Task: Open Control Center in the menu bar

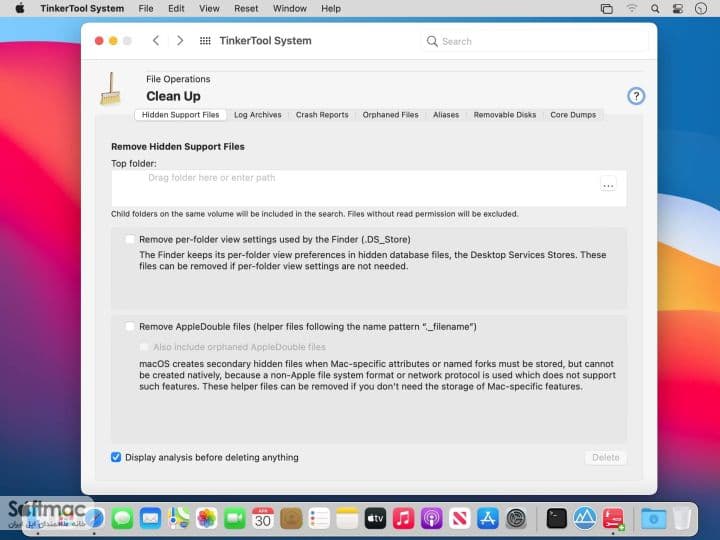Action: tap(678, 9)
